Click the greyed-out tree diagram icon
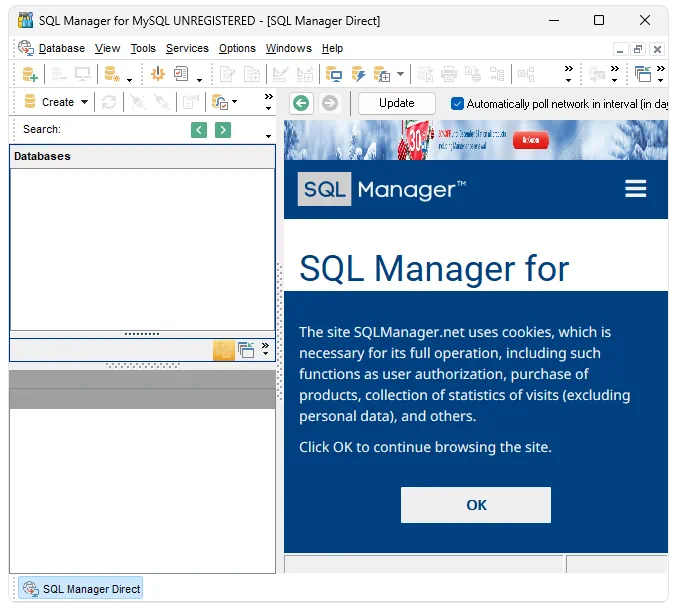 [497, 74]
